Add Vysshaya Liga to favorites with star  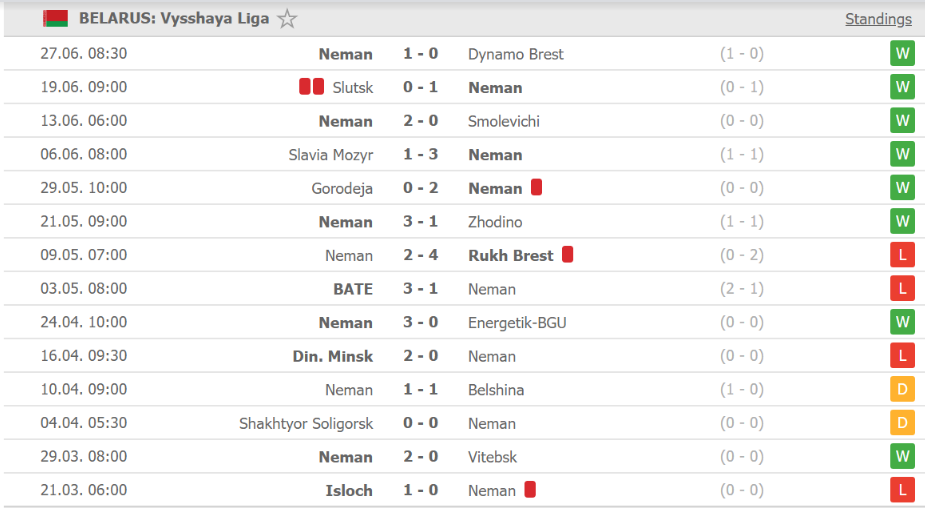(287, 19)
